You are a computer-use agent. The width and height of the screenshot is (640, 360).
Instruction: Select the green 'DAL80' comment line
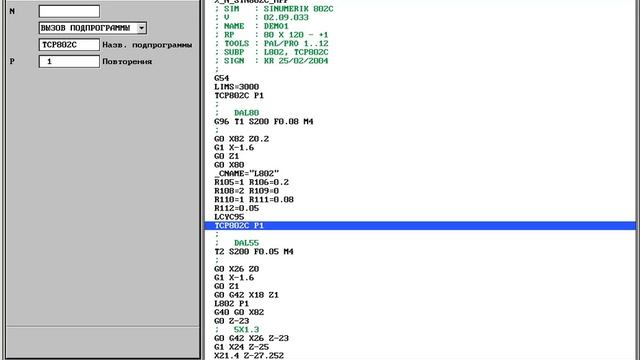click(247, 113)
